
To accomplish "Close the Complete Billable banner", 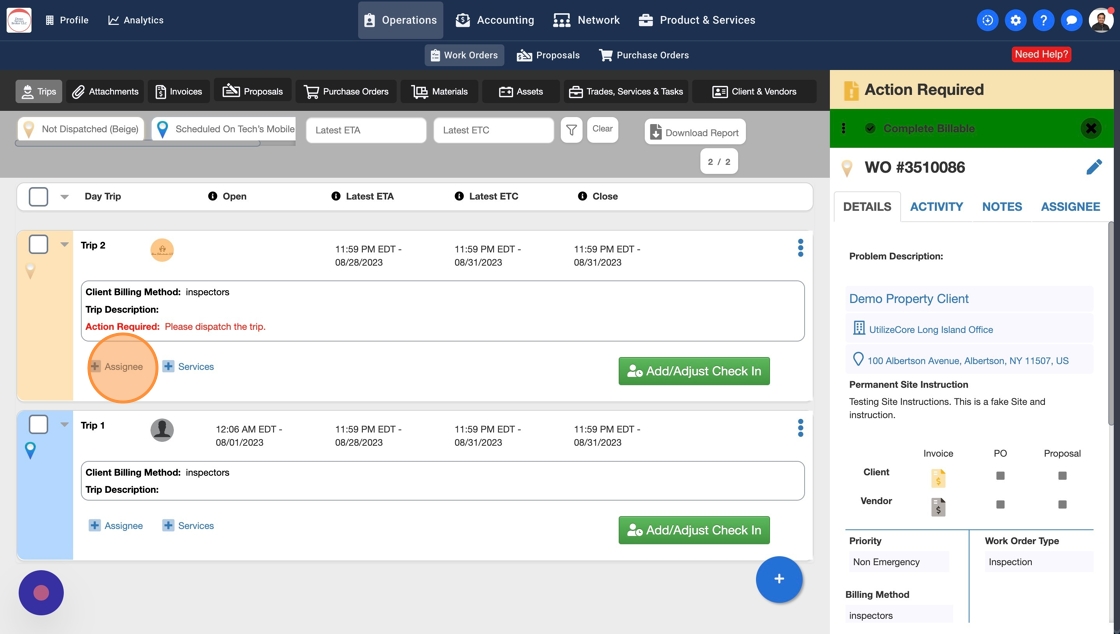I will click(x=1091, y=129).
